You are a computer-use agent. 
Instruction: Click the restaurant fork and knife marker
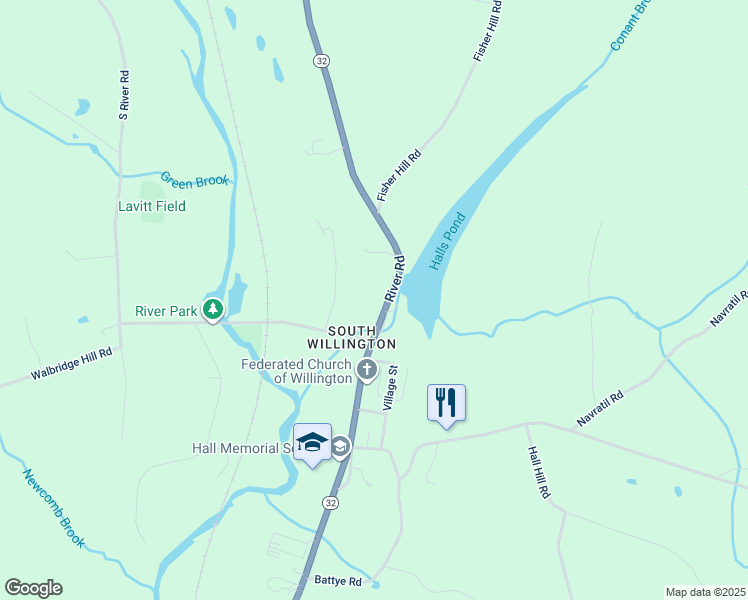click(447, 404)
